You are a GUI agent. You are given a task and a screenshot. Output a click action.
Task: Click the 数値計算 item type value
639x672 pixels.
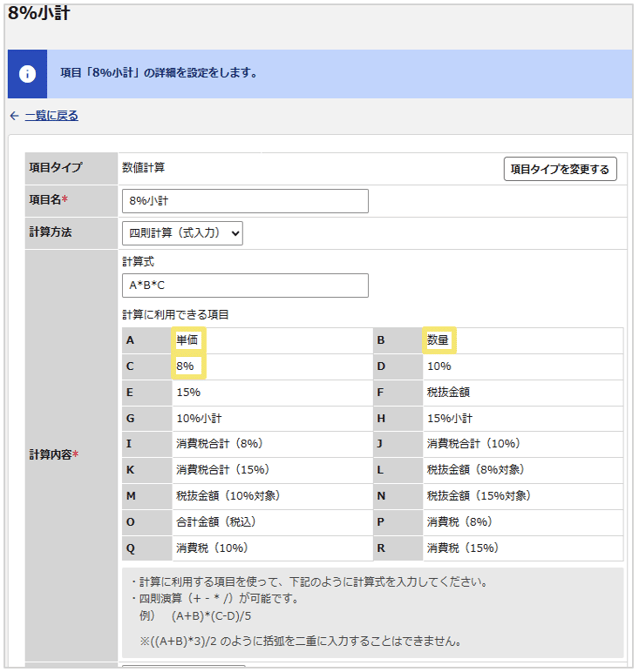(144, 168)
